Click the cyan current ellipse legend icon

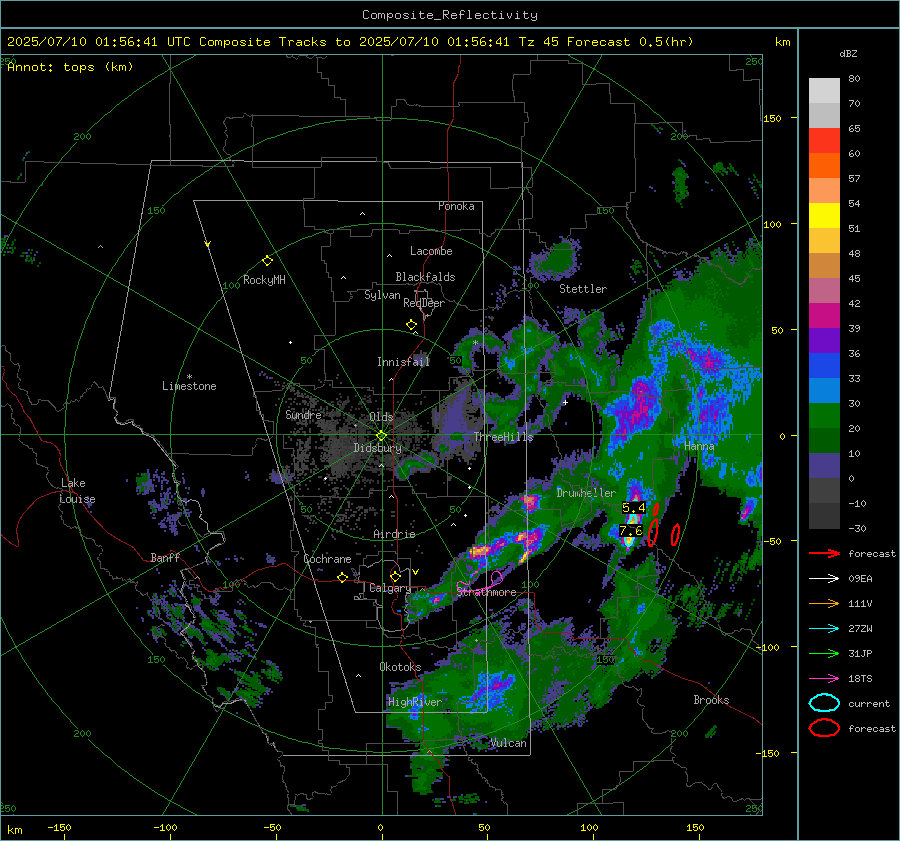[824, 703]
